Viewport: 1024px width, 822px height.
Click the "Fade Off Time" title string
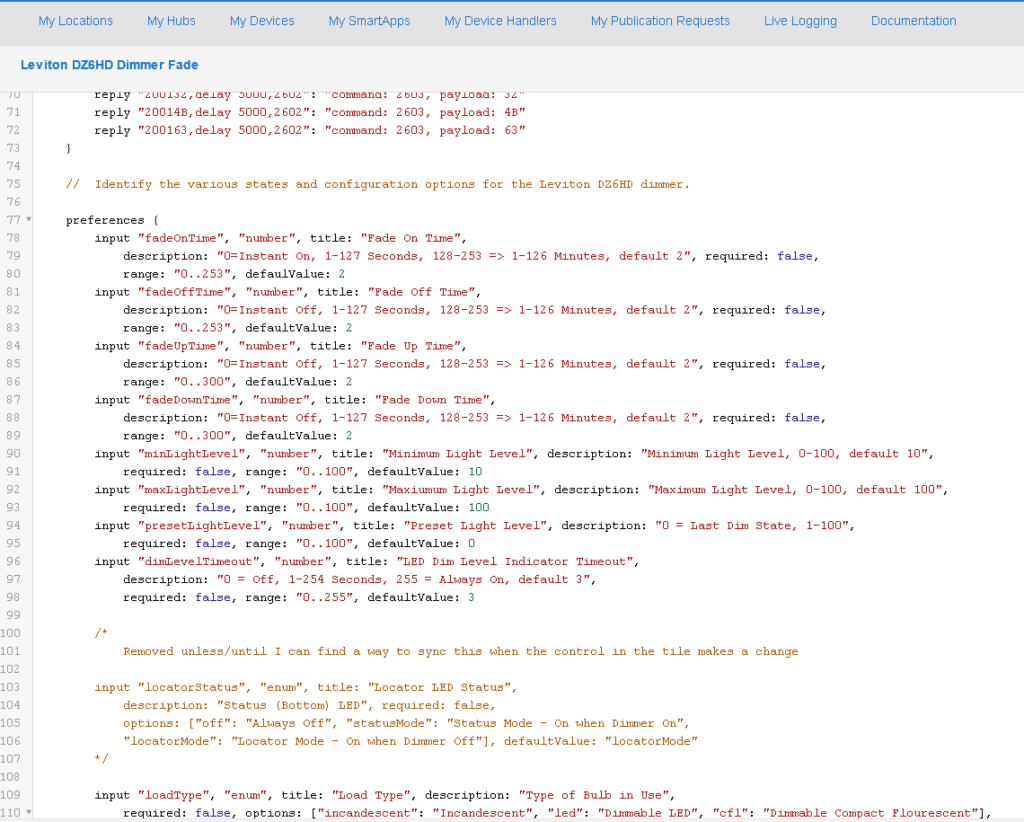point(421,292)
